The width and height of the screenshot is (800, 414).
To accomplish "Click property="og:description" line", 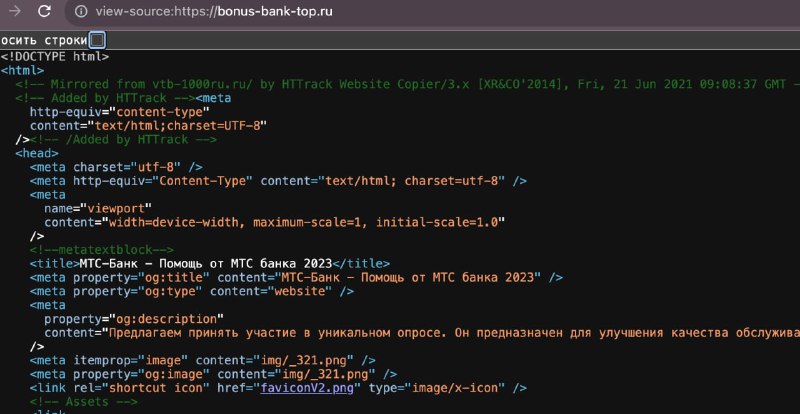I will (x=134, y=319).
